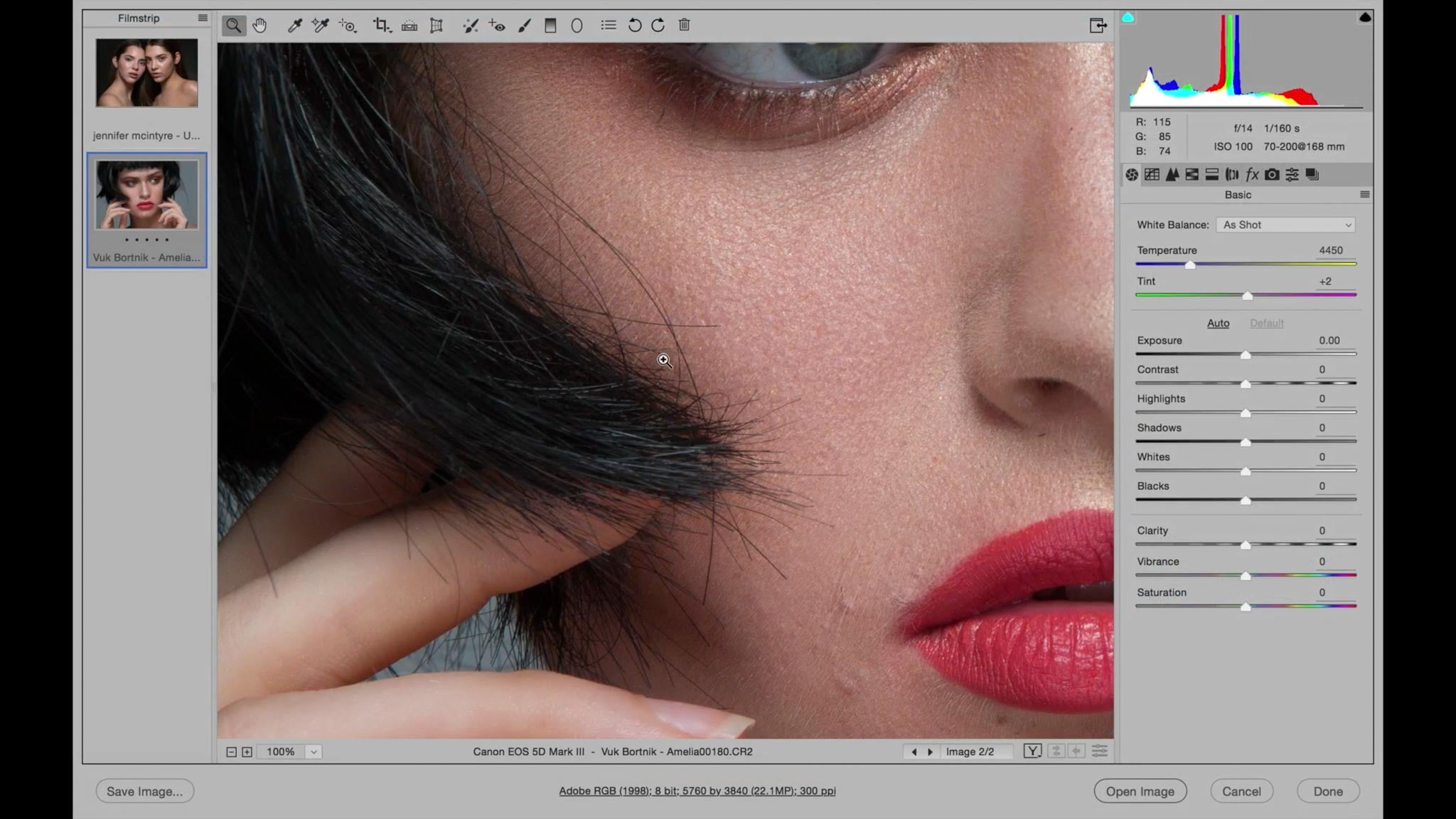Select the Red Eye Removal tool
1456x819 pixels.
point(497,26)
